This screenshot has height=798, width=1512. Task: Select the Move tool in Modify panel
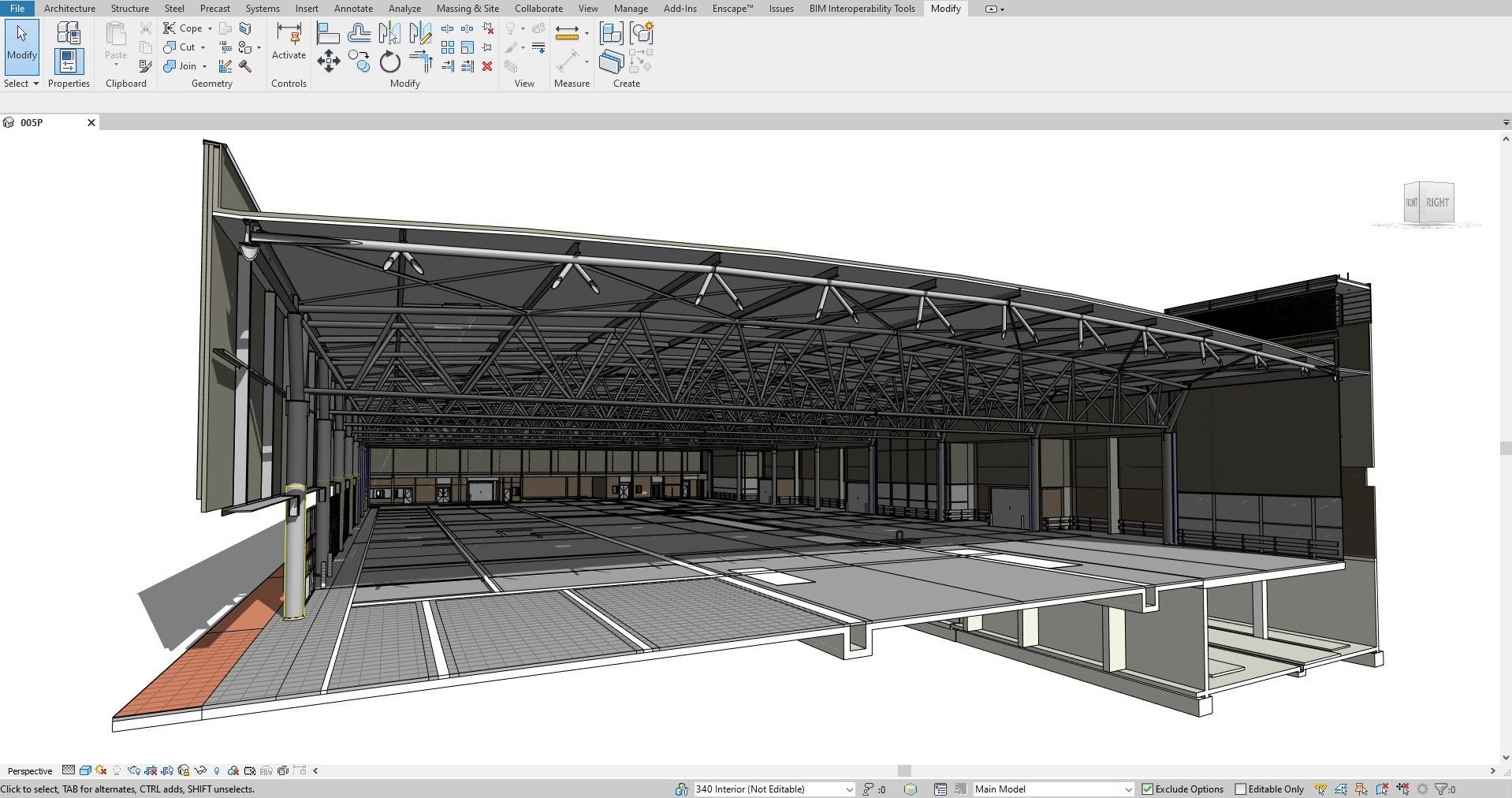(x=329, y=62)
